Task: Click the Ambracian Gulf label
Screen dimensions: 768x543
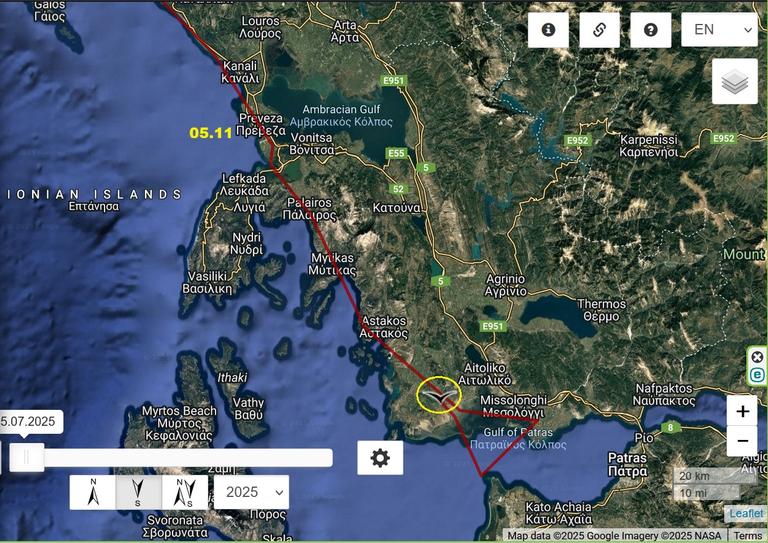Action: (341, 116)
